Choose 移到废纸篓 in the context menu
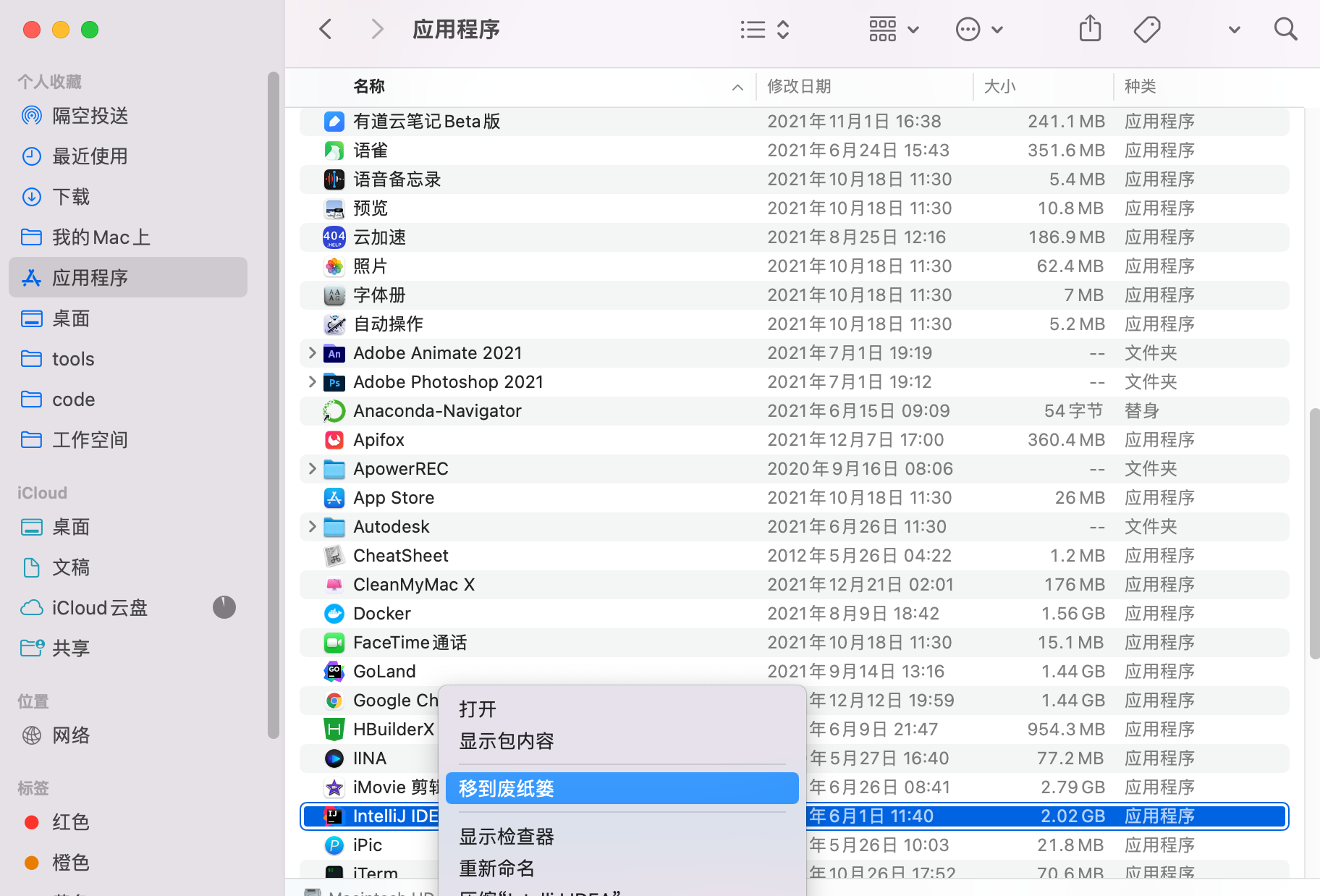The height and width of the screenshot is (896, 1320). click(x=622, y=788)
